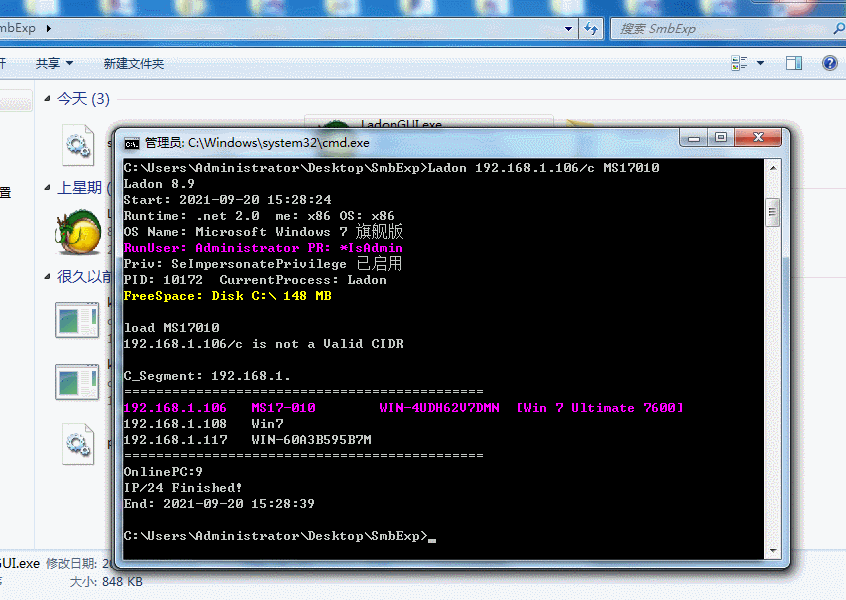This screenshot has width=846, height=600.
Task: Click the refresh button beside the address bar
Action: click(592, 28)
